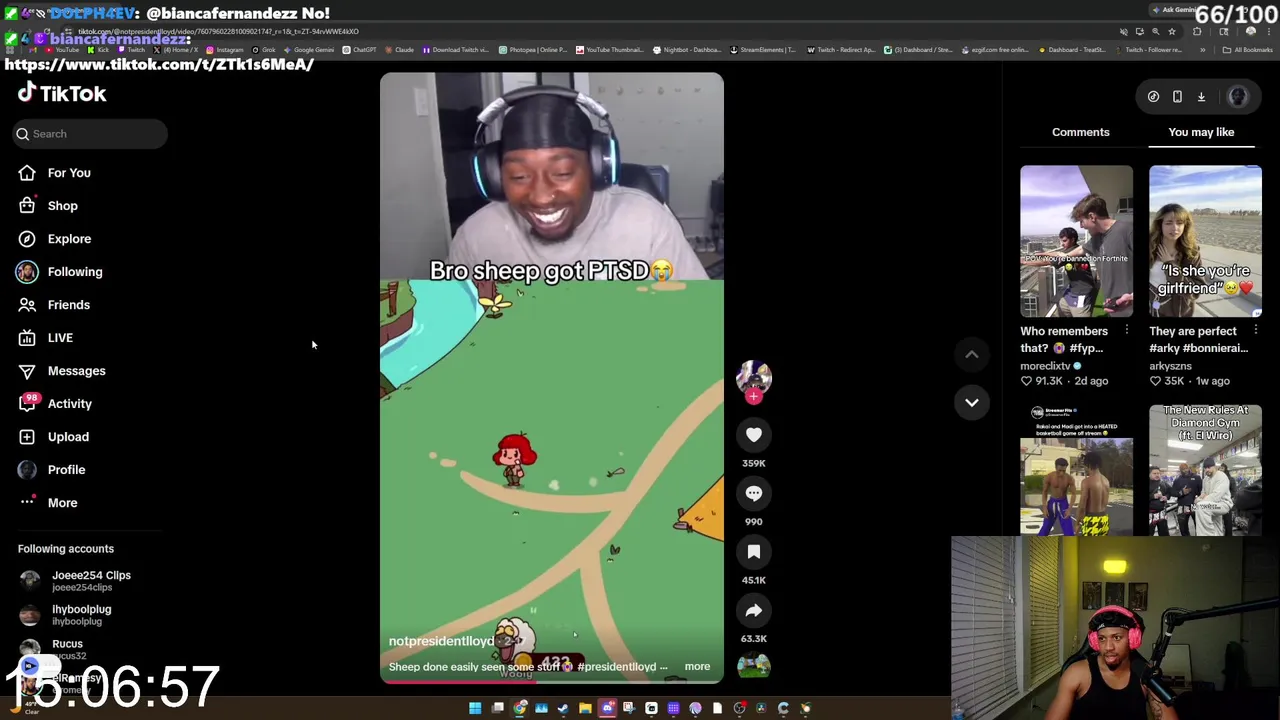Click the phone icon in top bar

click(x=1177, y=97)
